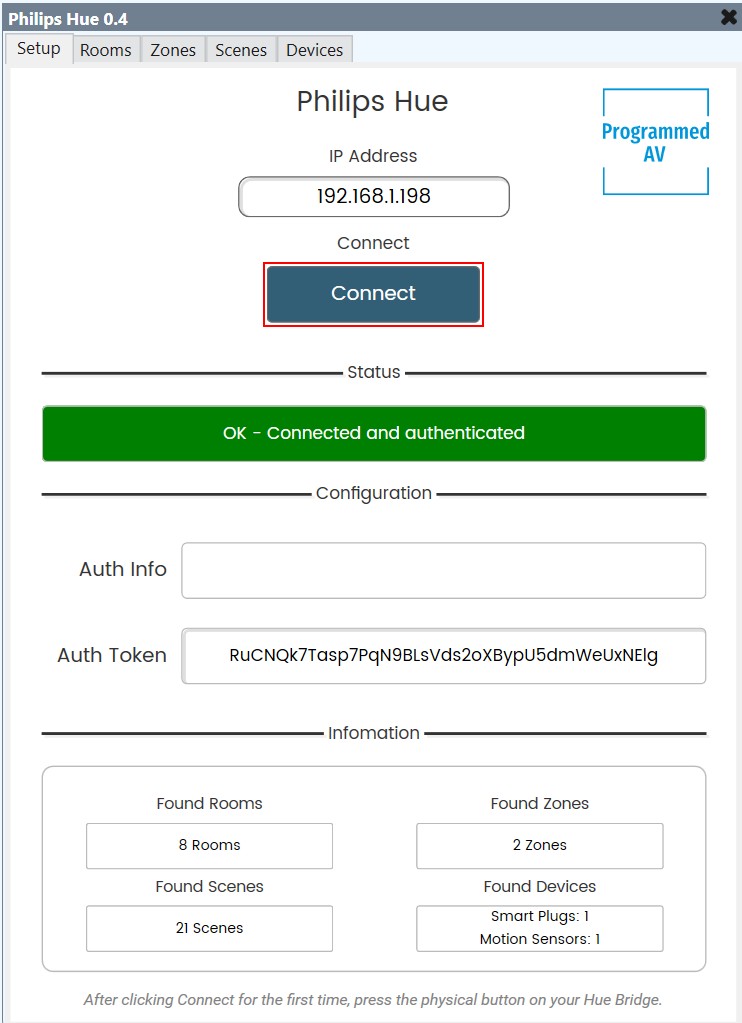Image resolution: width=742 pixels, height=1023 pixels.
Task: Click the Found Scenes label
Action: (x=209, y=887)
